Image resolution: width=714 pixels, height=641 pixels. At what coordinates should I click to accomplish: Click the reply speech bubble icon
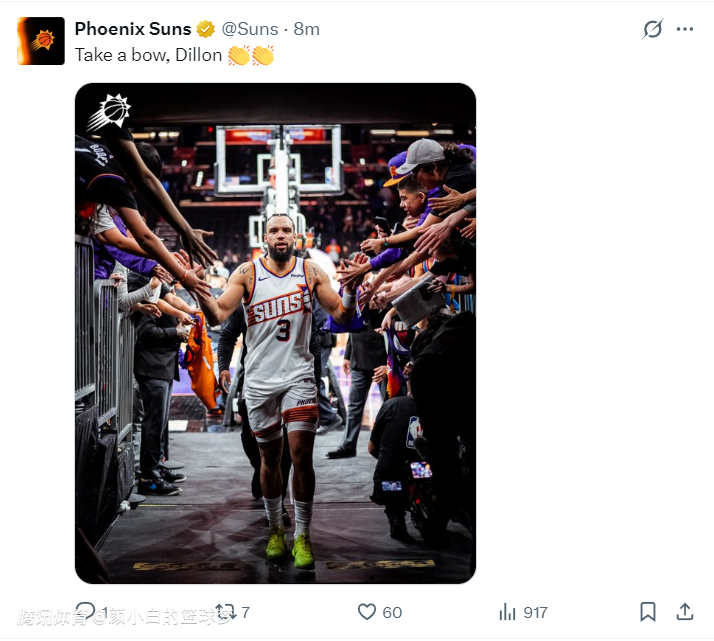tap(86, 612)
